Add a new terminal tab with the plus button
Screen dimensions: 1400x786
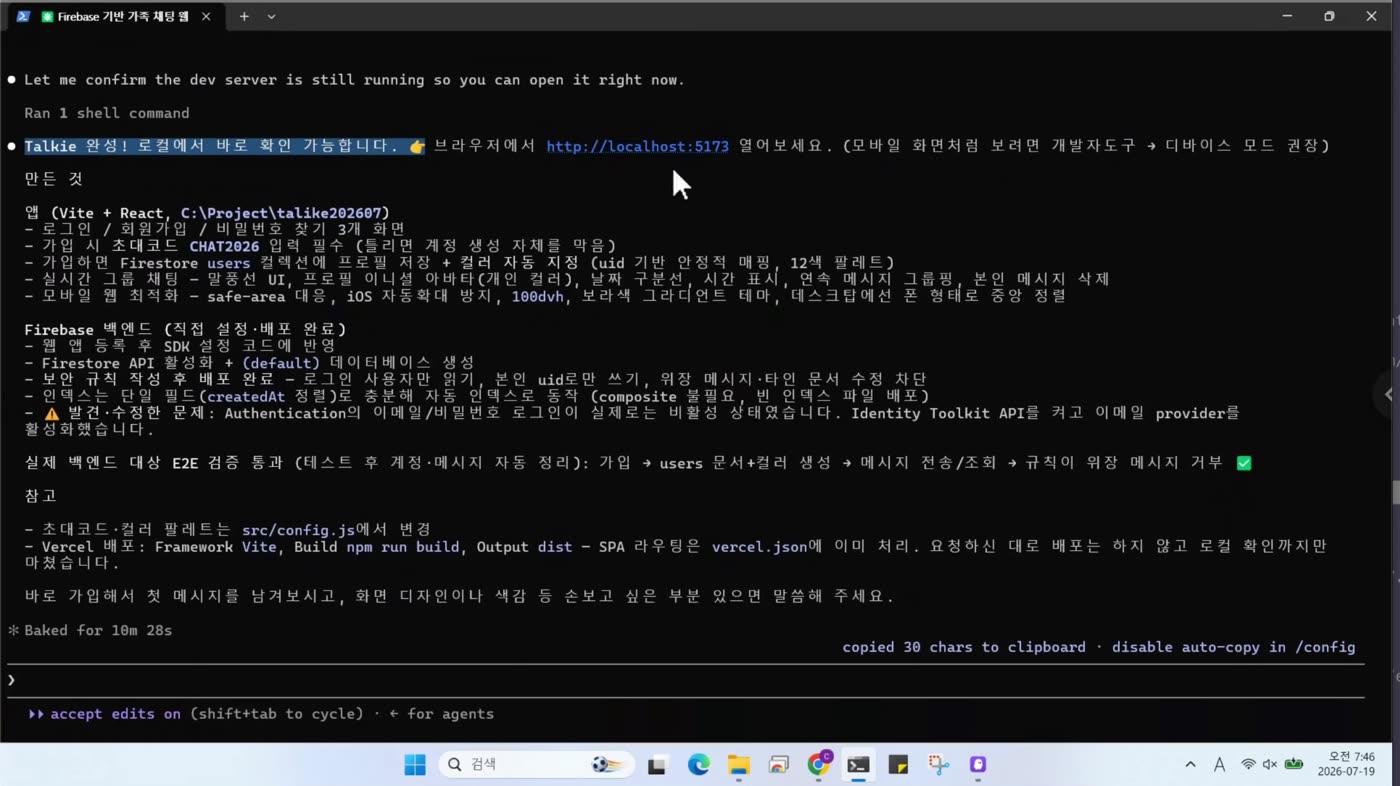tap(243, 17)
